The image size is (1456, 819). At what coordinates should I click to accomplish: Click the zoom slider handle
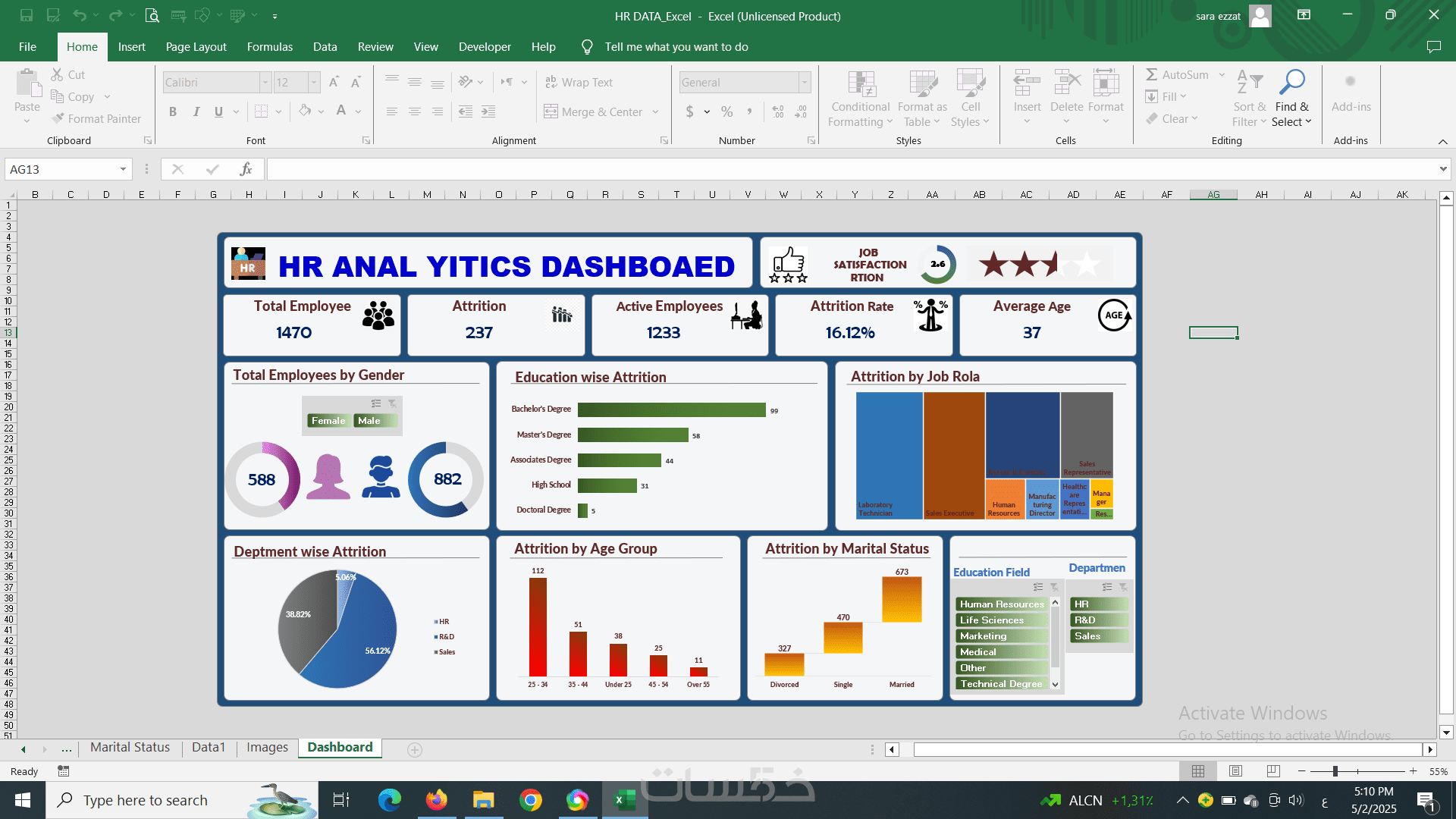(1335, 771)
